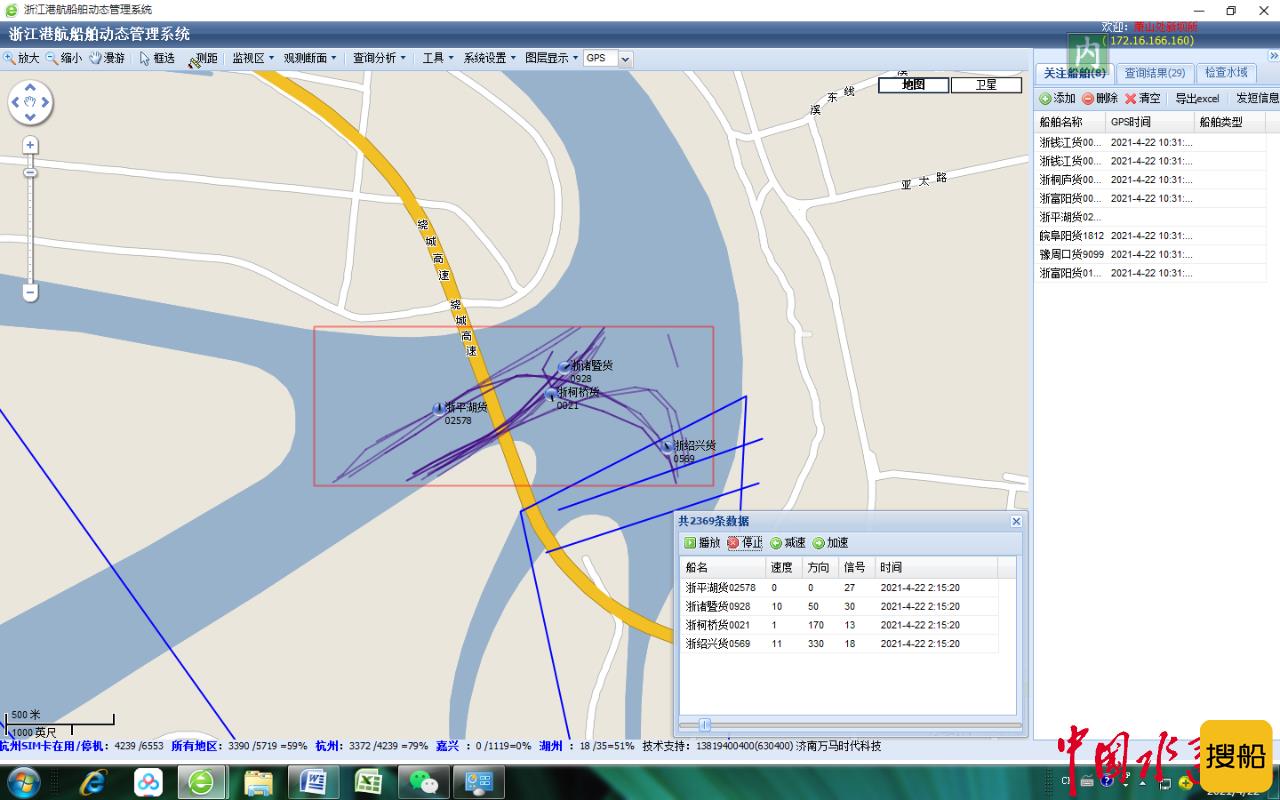The width and height of the screenshot is (1280, 800).
Task: Click ship marker 浙诸暨货0928 on map
Action: [564, 367]
